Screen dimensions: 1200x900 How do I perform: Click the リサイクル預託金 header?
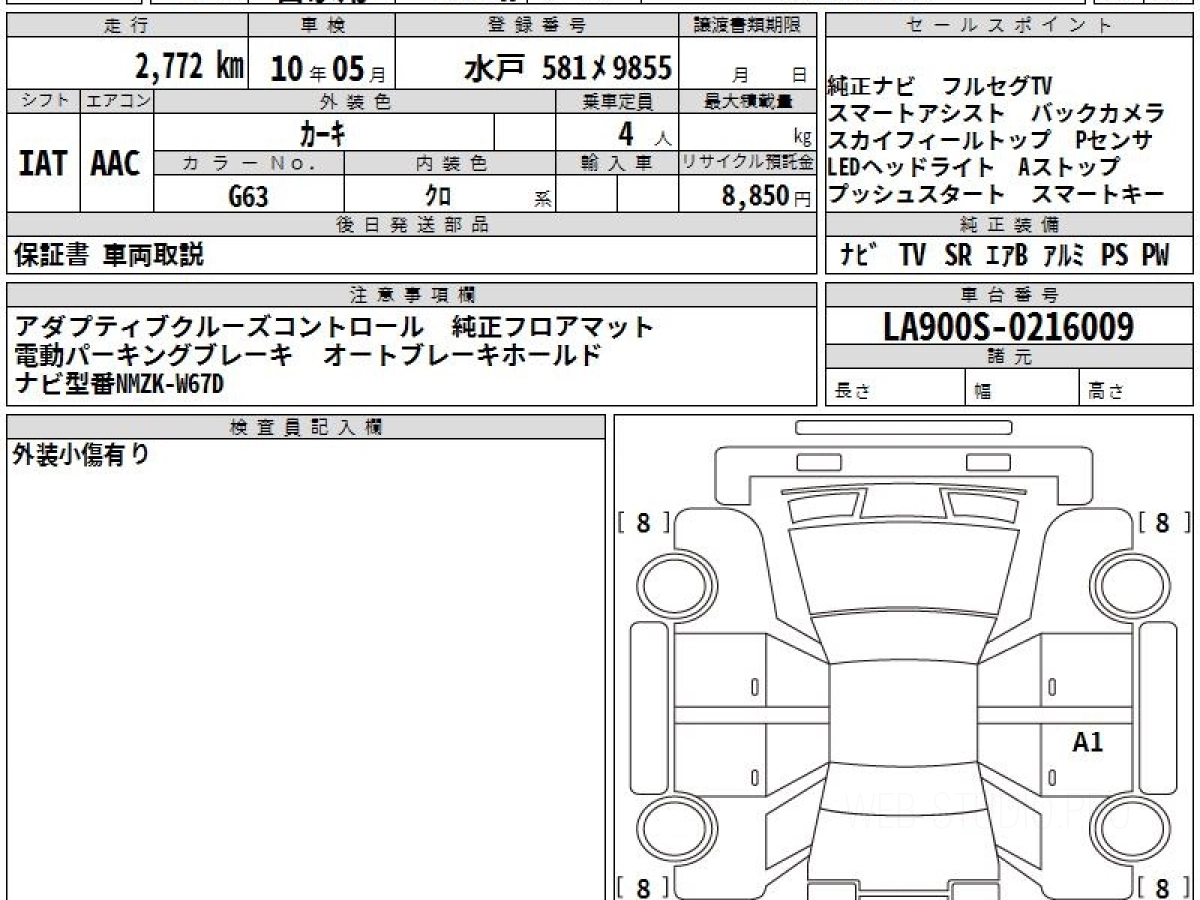point(748,163)
